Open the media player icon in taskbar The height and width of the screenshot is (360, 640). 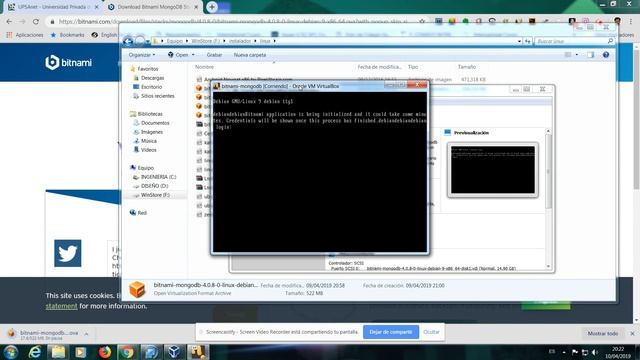pos(81,352)
